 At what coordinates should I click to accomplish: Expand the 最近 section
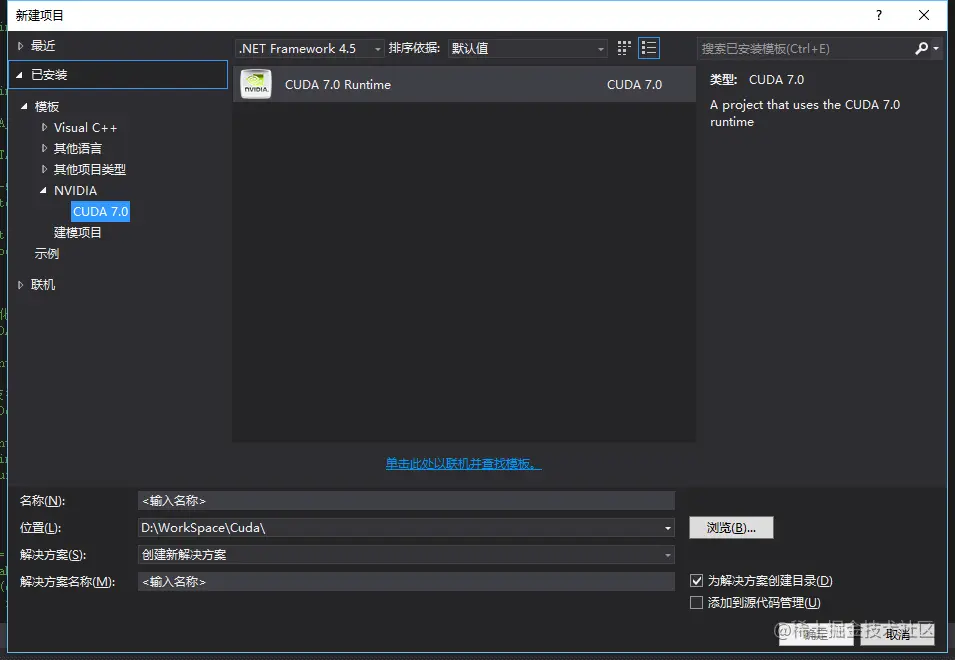point(21,46)
